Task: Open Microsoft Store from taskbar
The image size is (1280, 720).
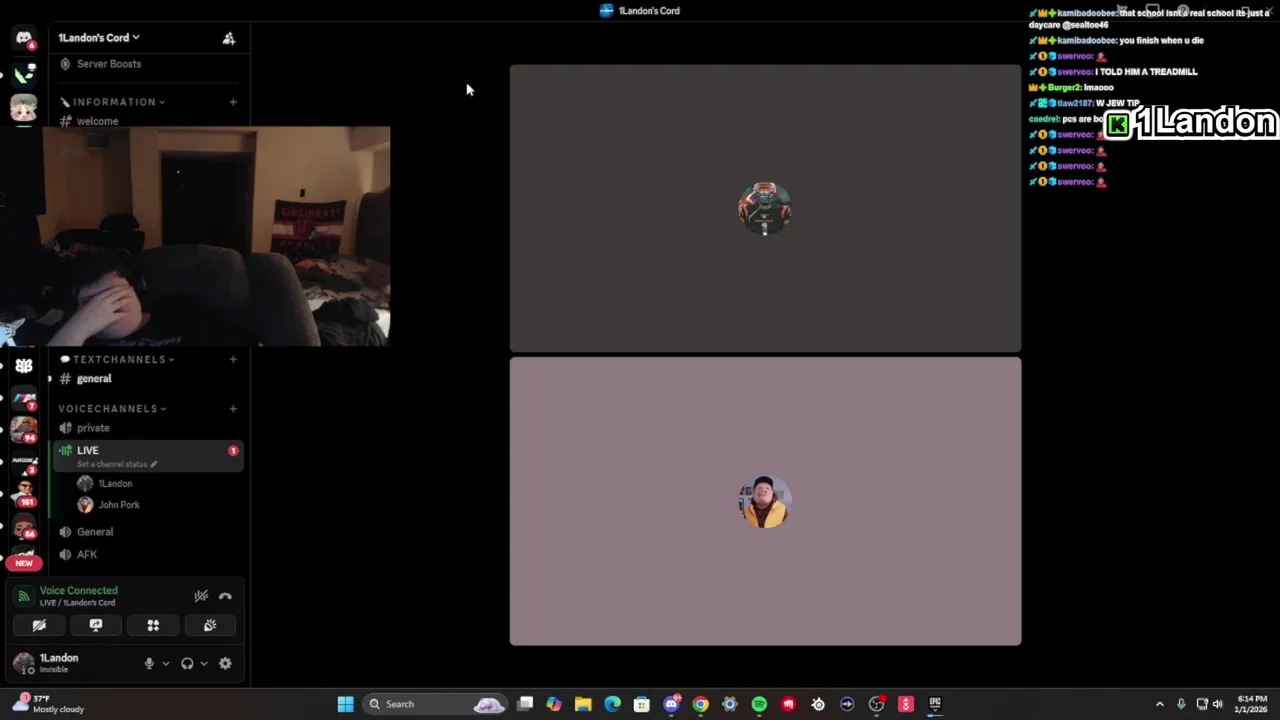Action: pos(642,704)
